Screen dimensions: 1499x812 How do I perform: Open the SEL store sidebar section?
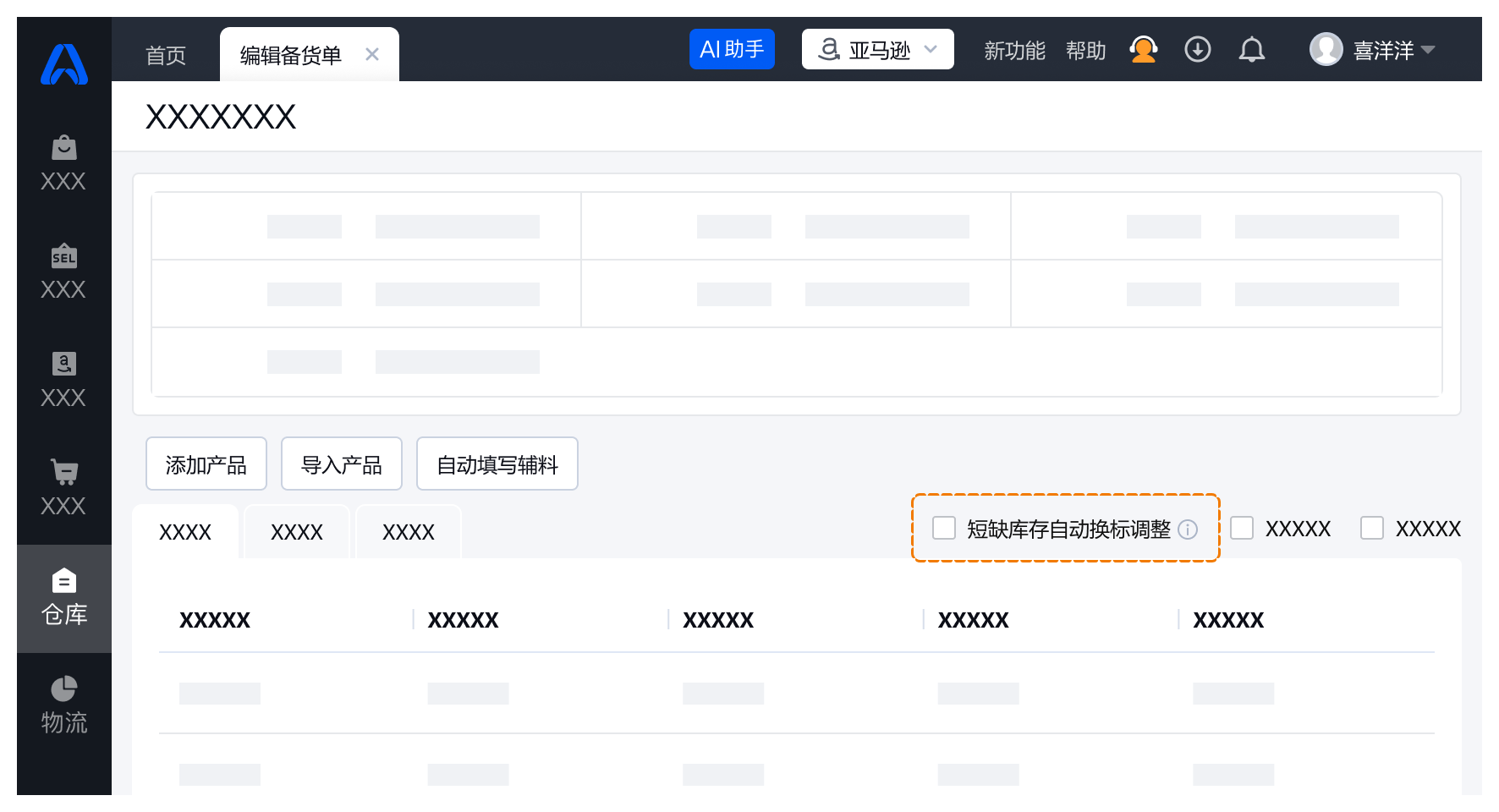click(64, 272)
